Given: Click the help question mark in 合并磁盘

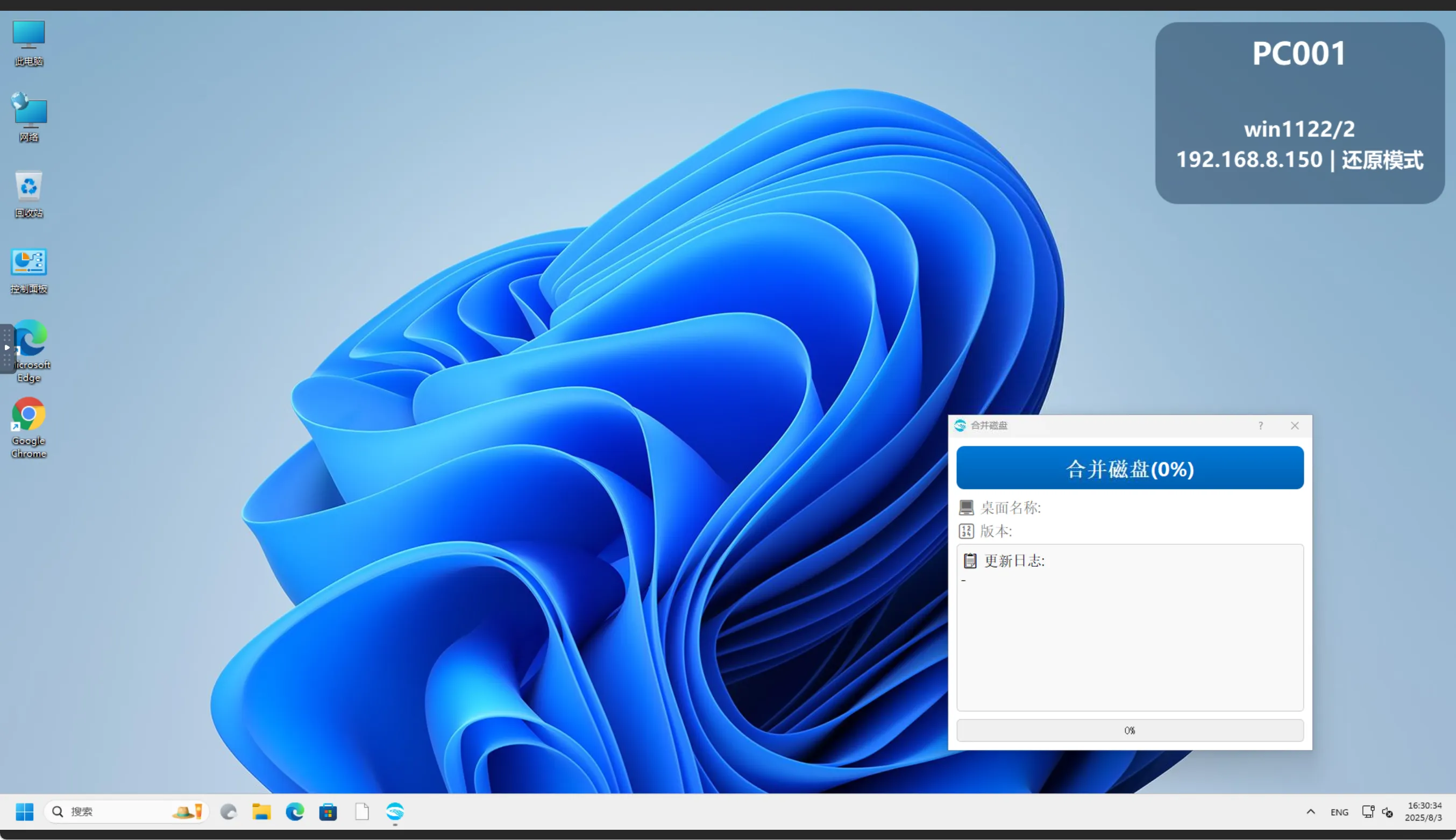Looking at the screenshot, I should (x=1260, y=426).
